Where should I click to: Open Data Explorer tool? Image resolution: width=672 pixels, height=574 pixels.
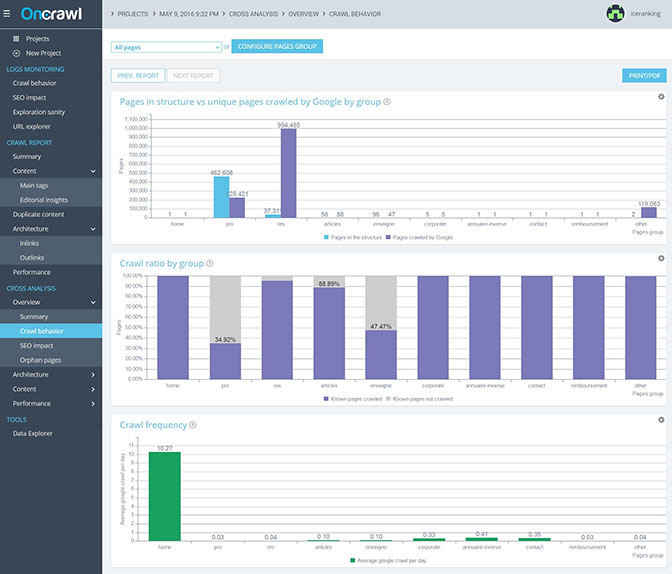33,434
